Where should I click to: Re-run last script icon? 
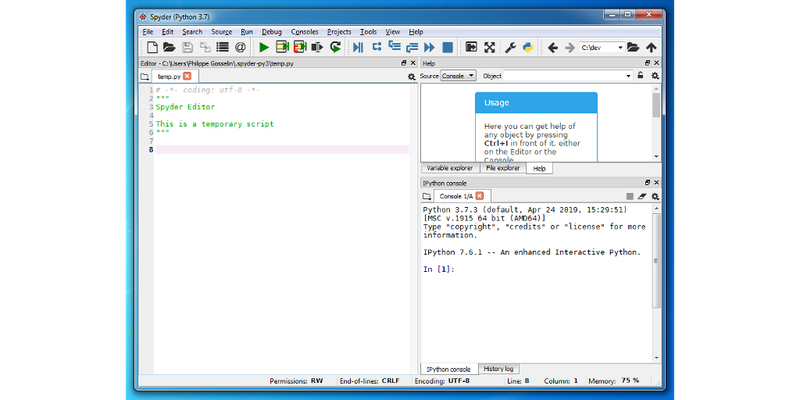(335, 47)
